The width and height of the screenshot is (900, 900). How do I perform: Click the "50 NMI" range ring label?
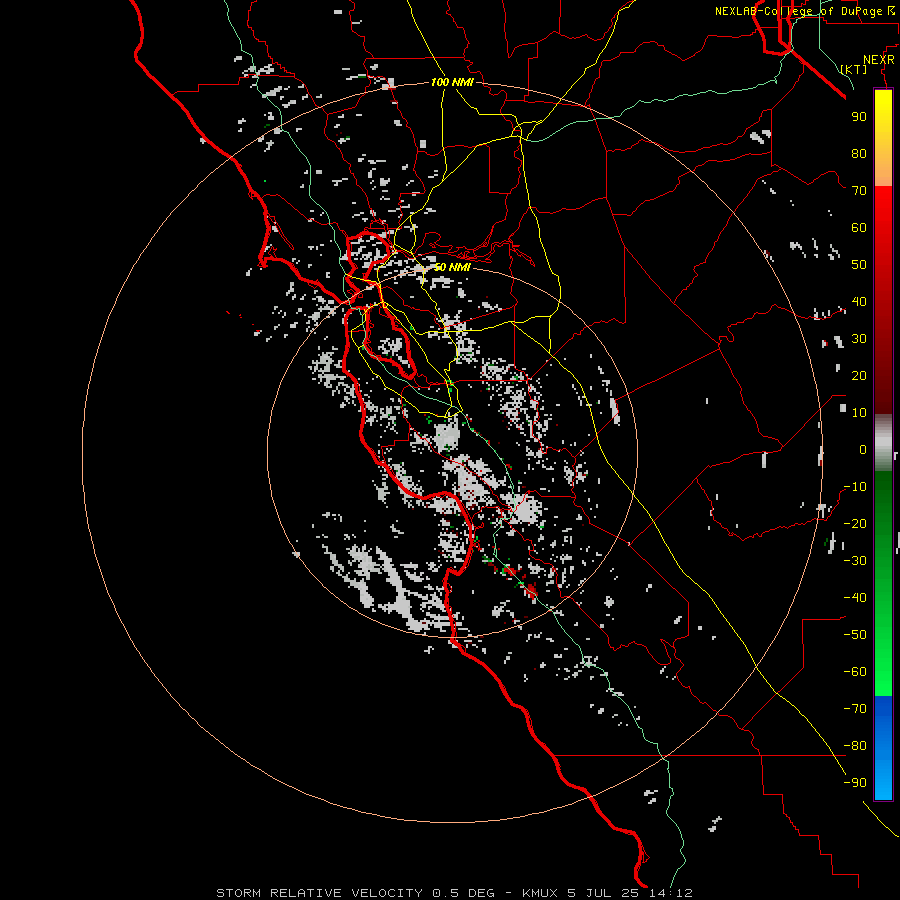[x=452, y=267]
